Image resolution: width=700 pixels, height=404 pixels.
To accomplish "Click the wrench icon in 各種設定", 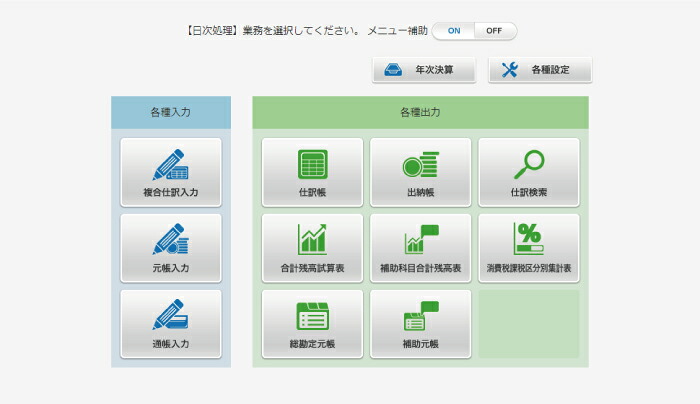I will pyautogui.click(x=509, y=70).
